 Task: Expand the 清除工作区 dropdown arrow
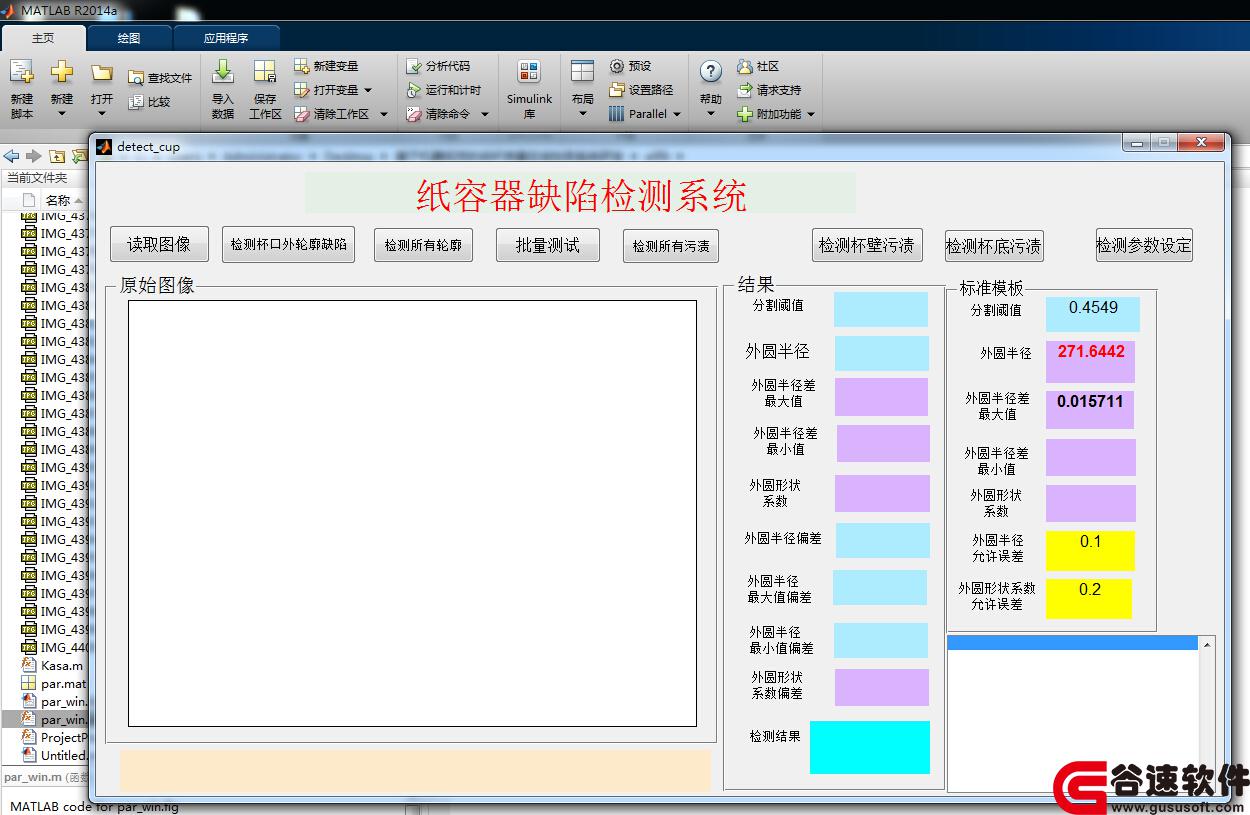[x=383, y=114]
